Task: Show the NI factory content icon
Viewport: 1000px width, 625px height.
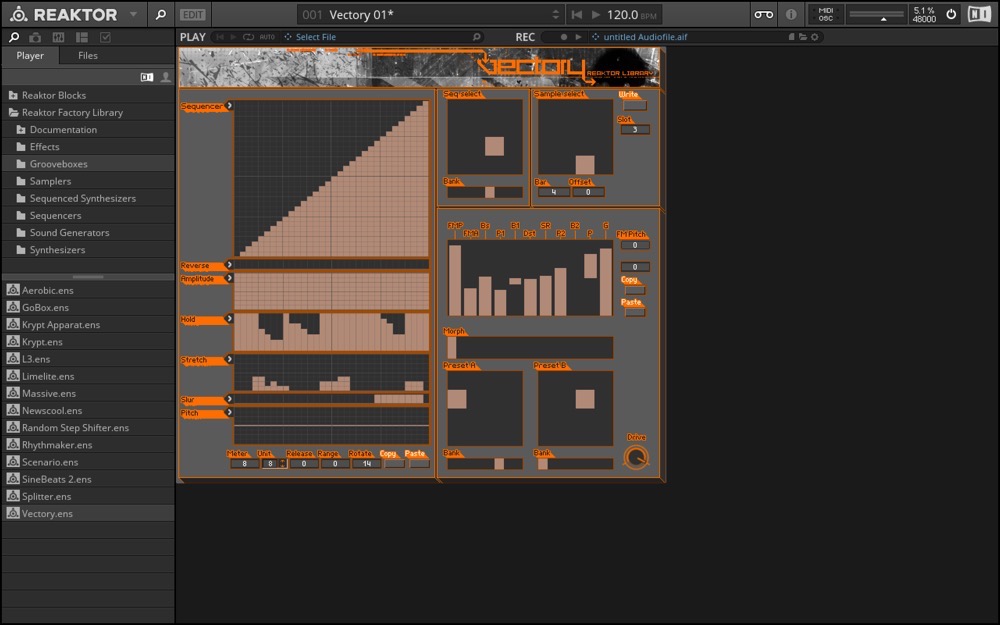Action: click(x=147, y=77)
